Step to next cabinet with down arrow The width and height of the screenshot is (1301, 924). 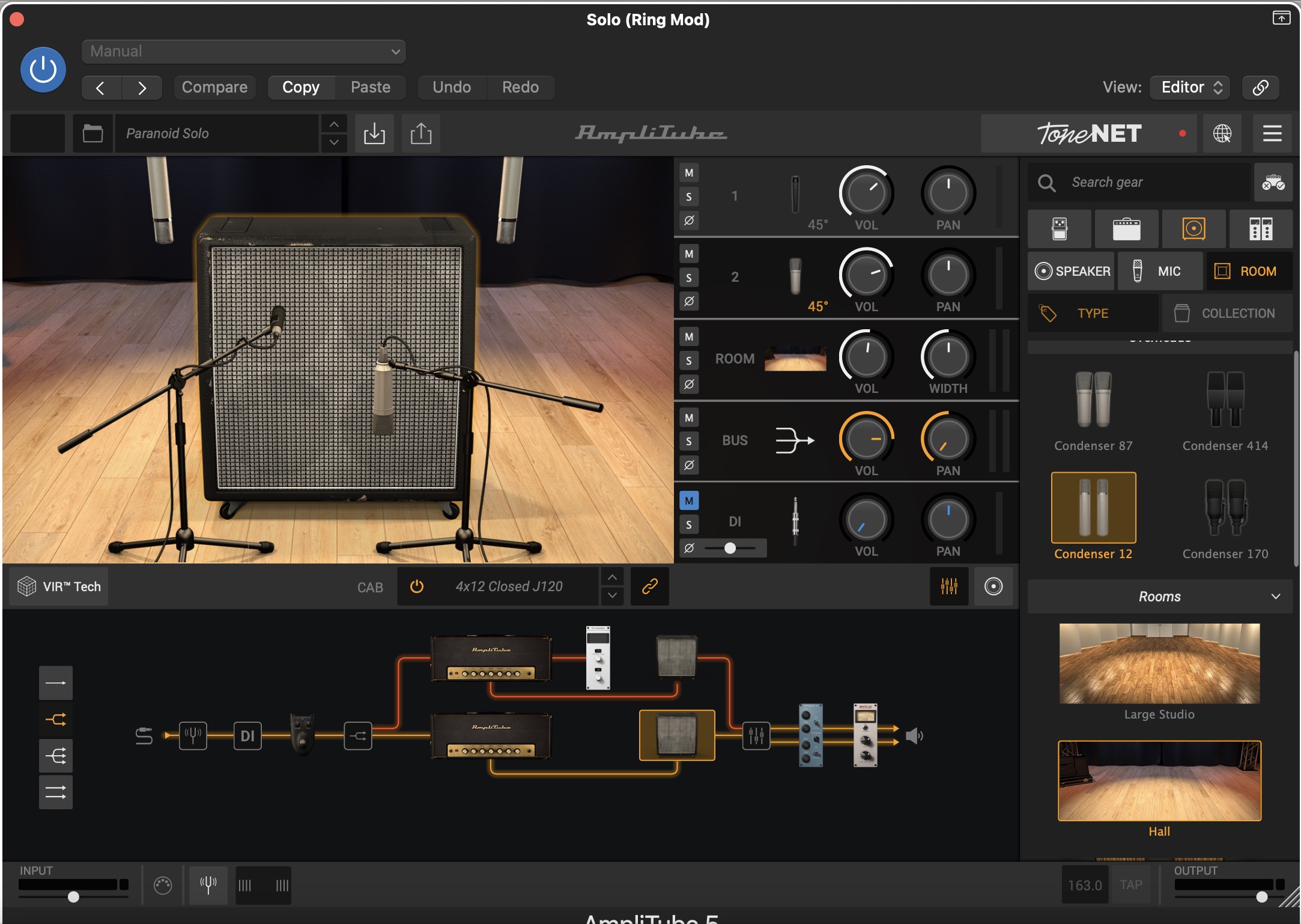click(612, 595)
